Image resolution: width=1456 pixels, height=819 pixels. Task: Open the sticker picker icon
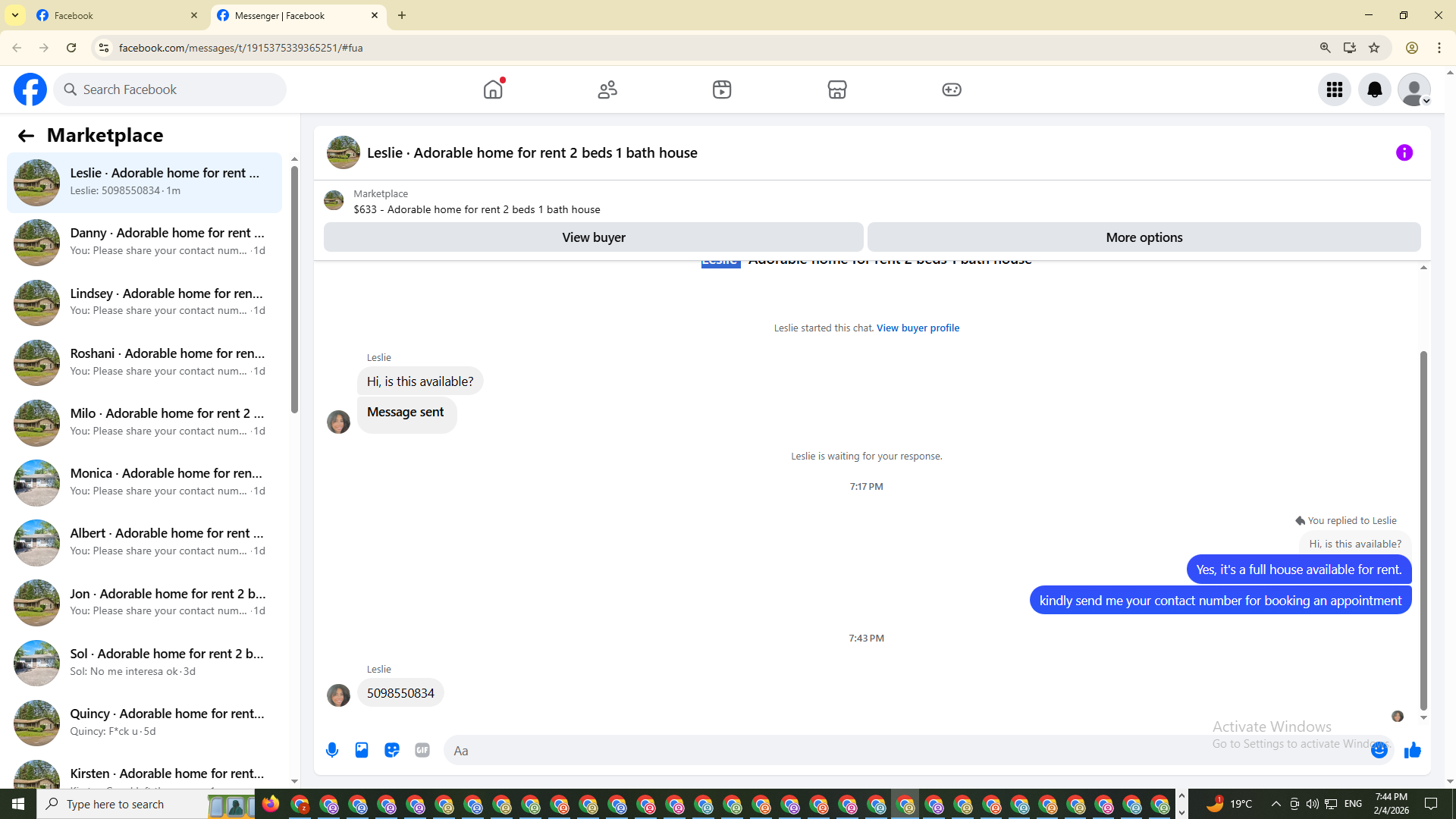pos(392,750)
